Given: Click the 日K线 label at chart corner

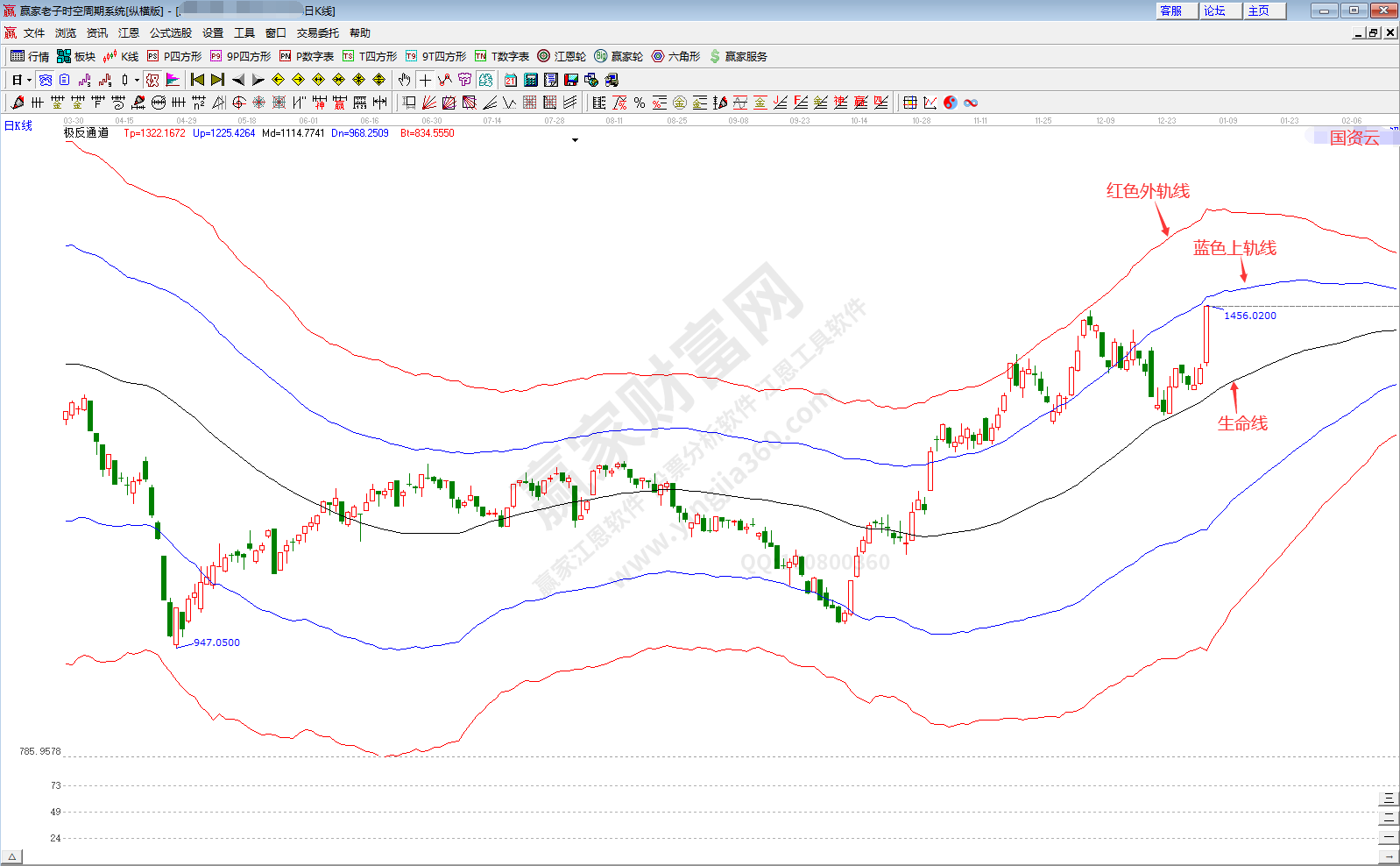Looking at the screenshot, I should coord(18,126).
